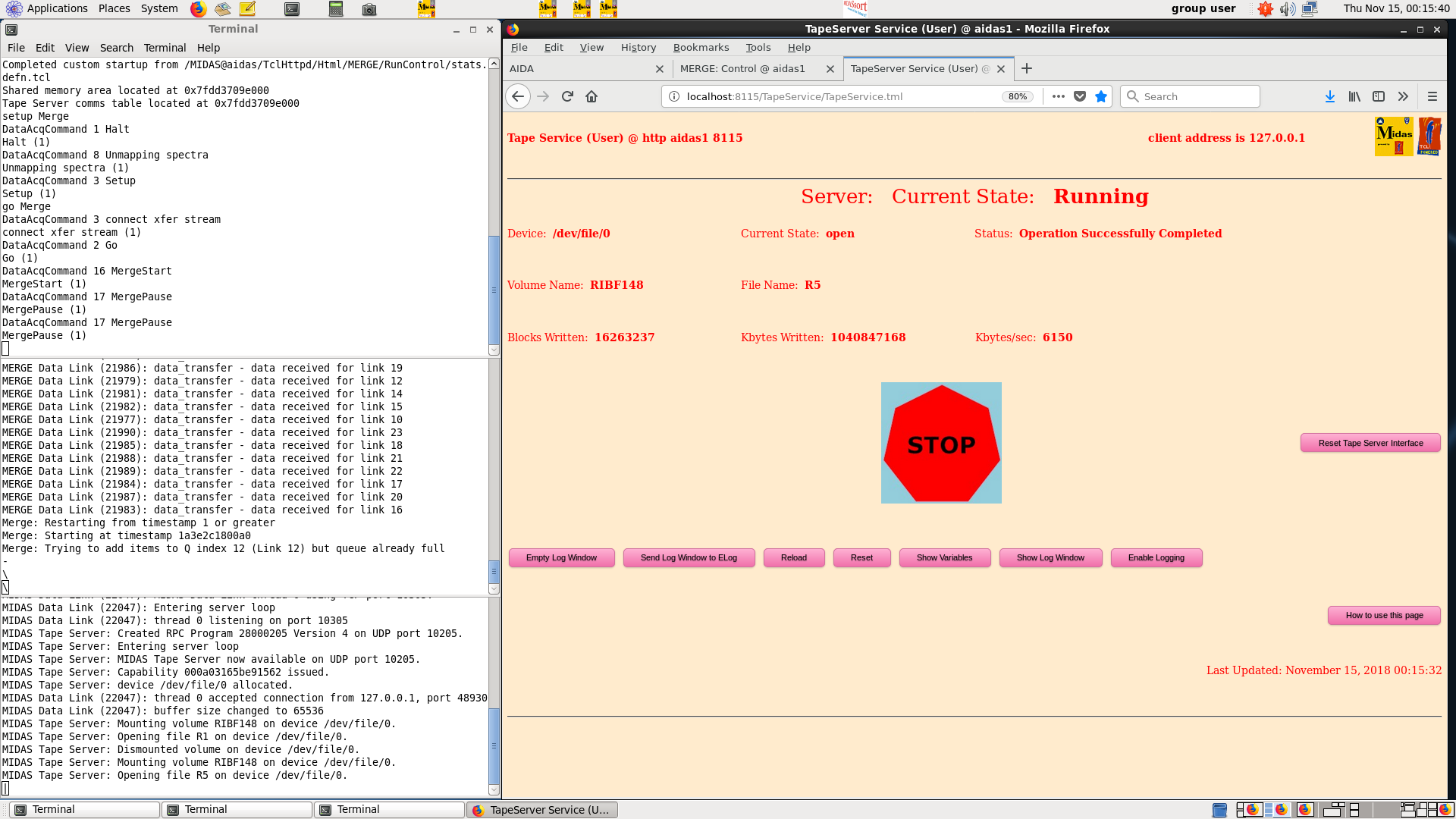Click the Midas logo image
Screen dimensions: 1456x819
point(1394,136)
